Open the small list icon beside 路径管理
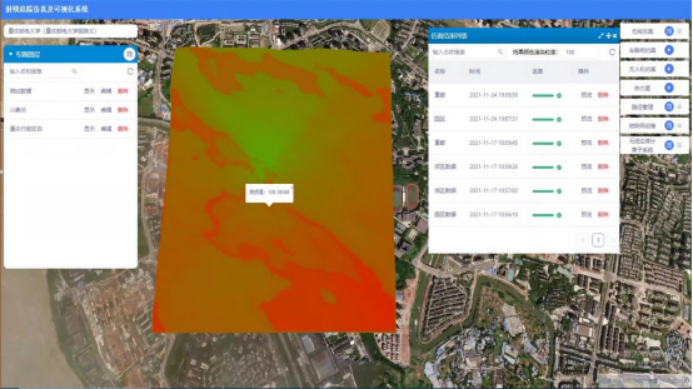 [x=680, y=107]
